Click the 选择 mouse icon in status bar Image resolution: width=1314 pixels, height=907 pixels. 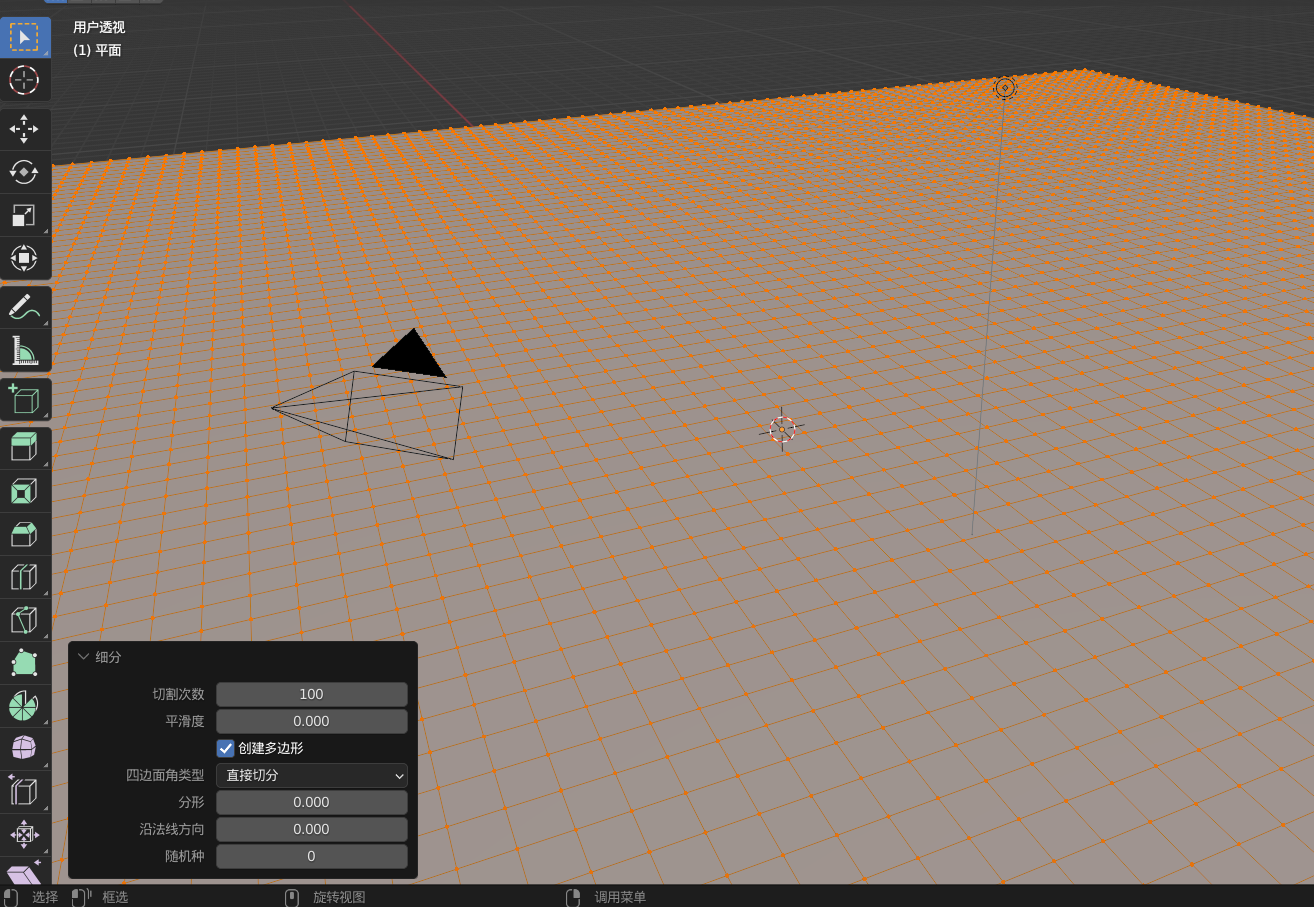(11, 897)
